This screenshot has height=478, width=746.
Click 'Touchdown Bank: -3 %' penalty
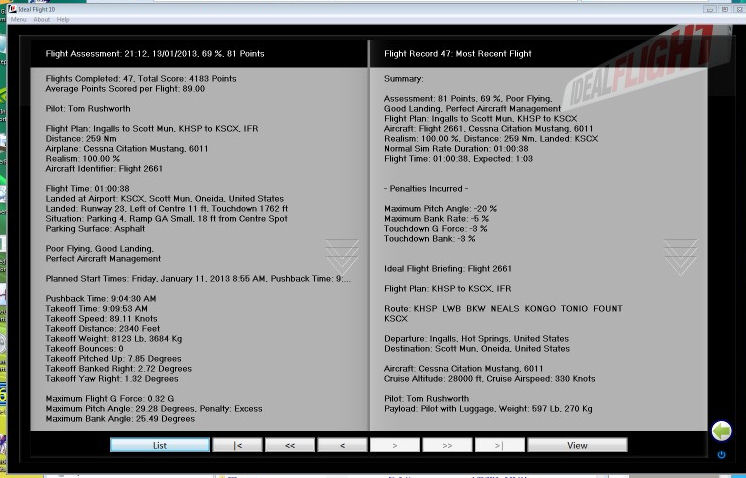pyautogui.click(x=430, y=238)
